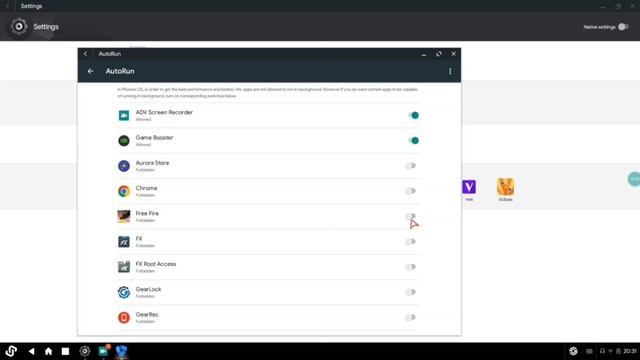Click the battery icon in system tray

(x=618, y=351)
